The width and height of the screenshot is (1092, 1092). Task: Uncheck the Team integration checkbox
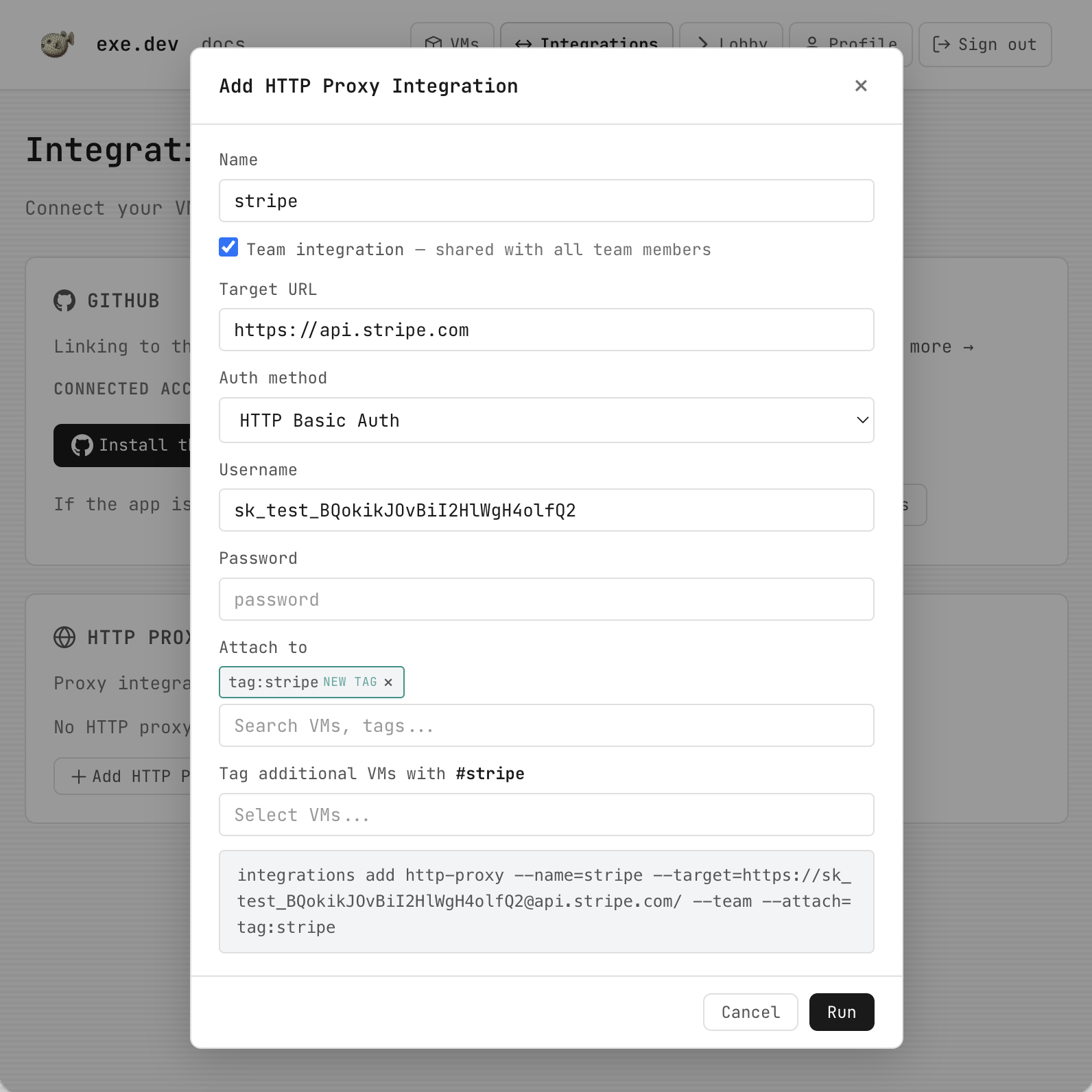pos(228,248)
